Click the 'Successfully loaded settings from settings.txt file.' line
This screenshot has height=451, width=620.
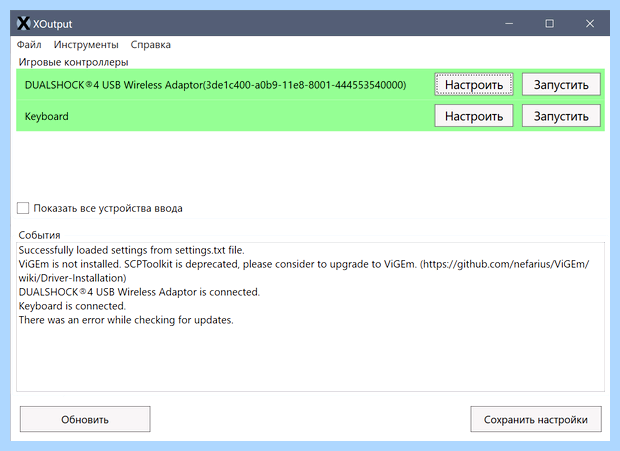tap(131, 250)
